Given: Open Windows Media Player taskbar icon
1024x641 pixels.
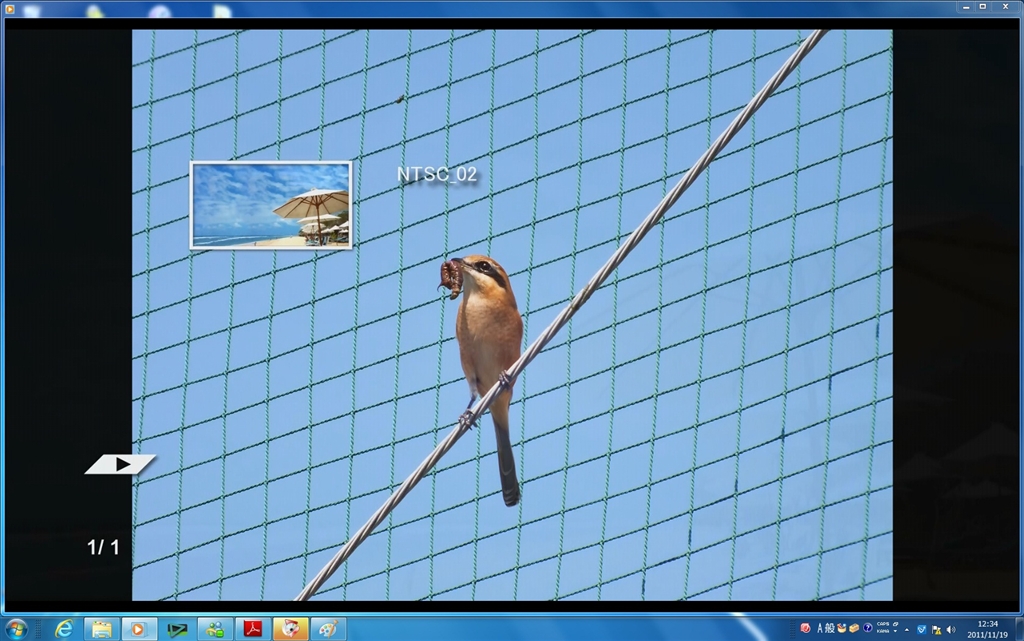Looking at the screenshot, I should click(x=138, y=629).
